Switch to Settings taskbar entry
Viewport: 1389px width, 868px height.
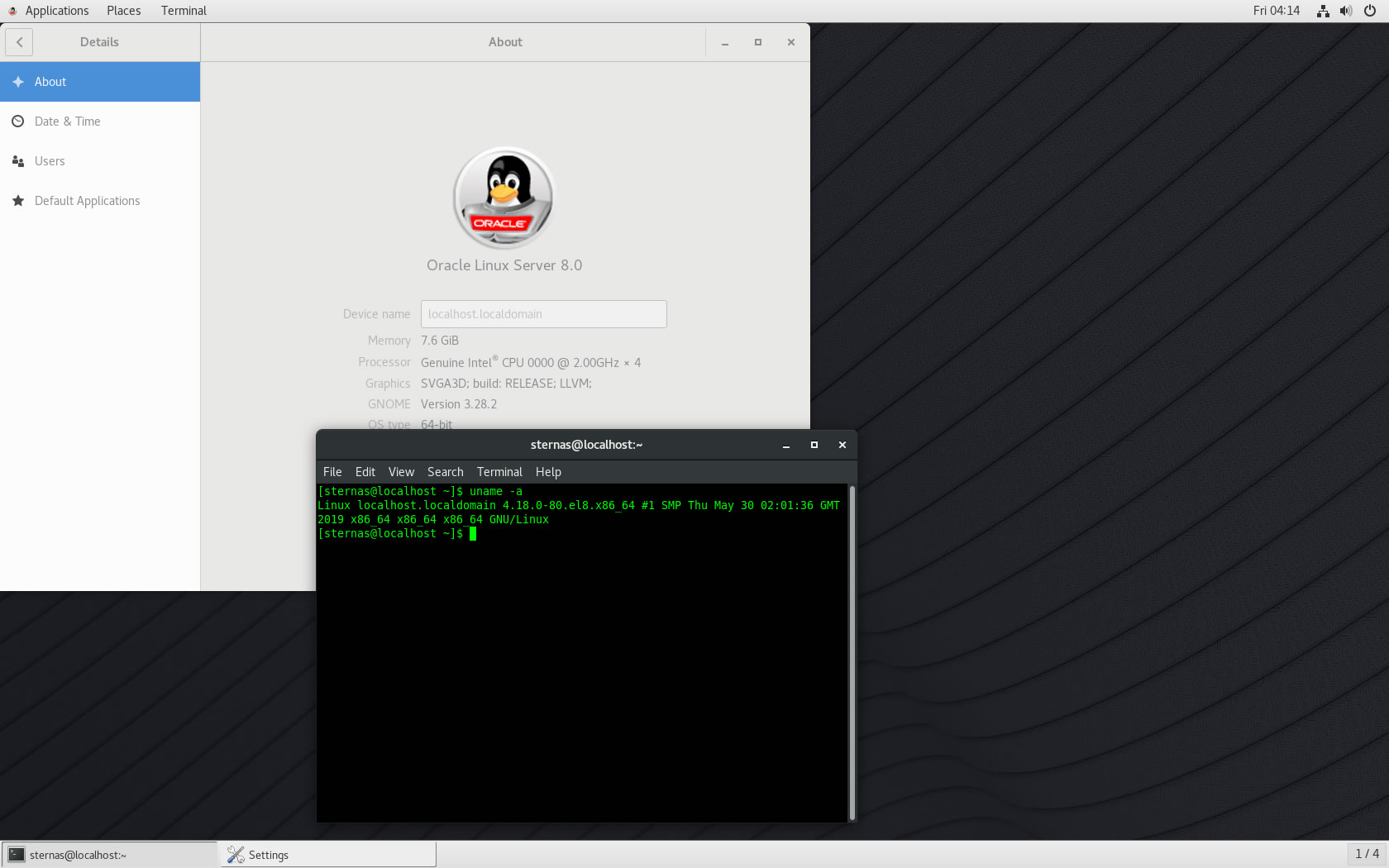point(328,855)
